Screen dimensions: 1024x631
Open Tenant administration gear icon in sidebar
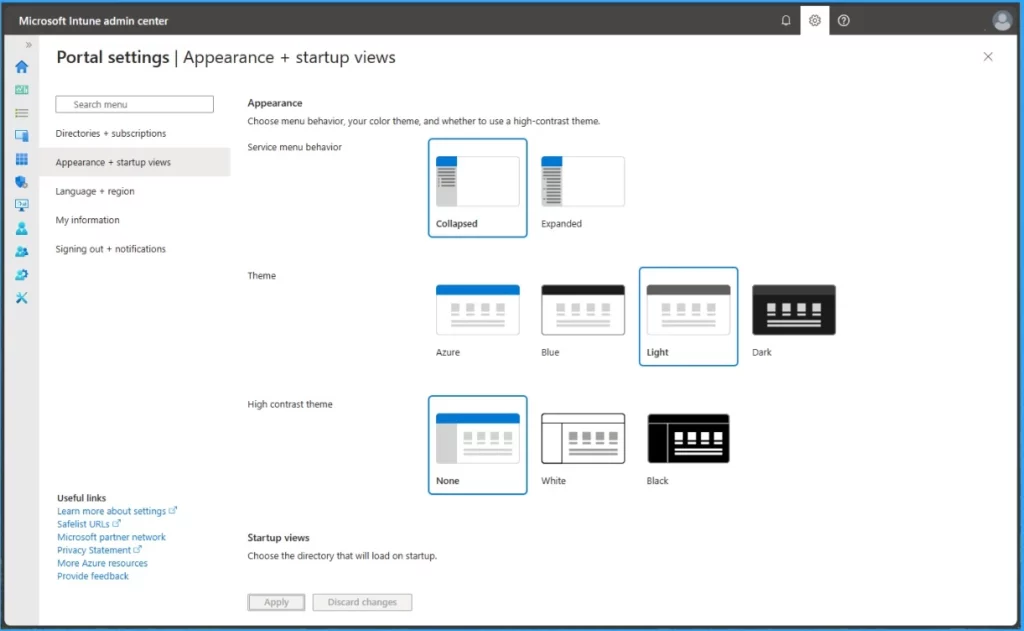pyautogui.click(x=22, y=274)
